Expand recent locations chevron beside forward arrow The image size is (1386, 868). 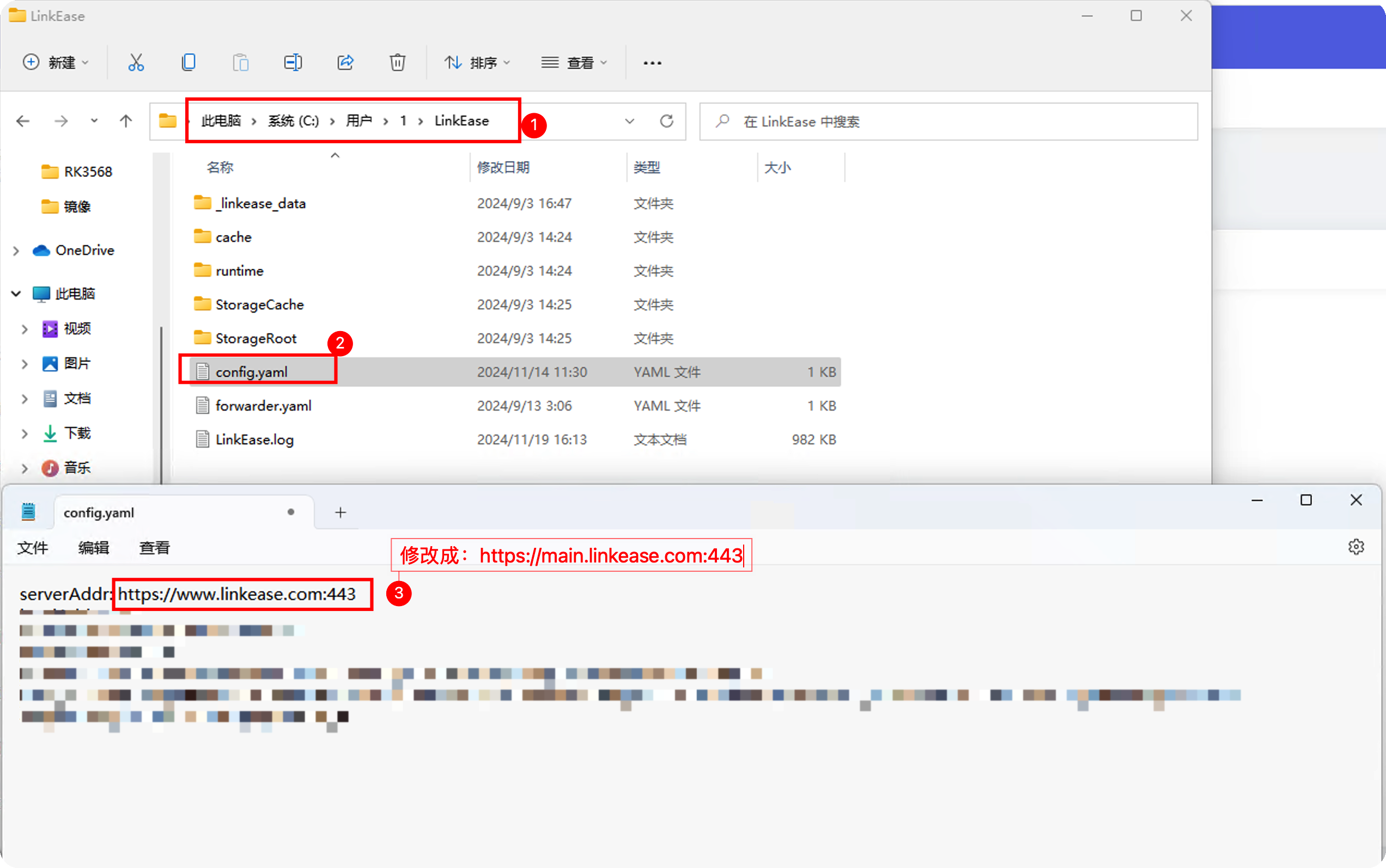[x=94, y=120]
